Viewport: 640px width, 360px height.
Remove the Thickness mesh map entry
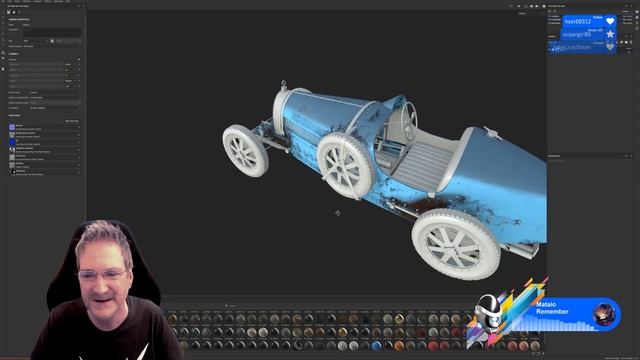coord(79,172)
